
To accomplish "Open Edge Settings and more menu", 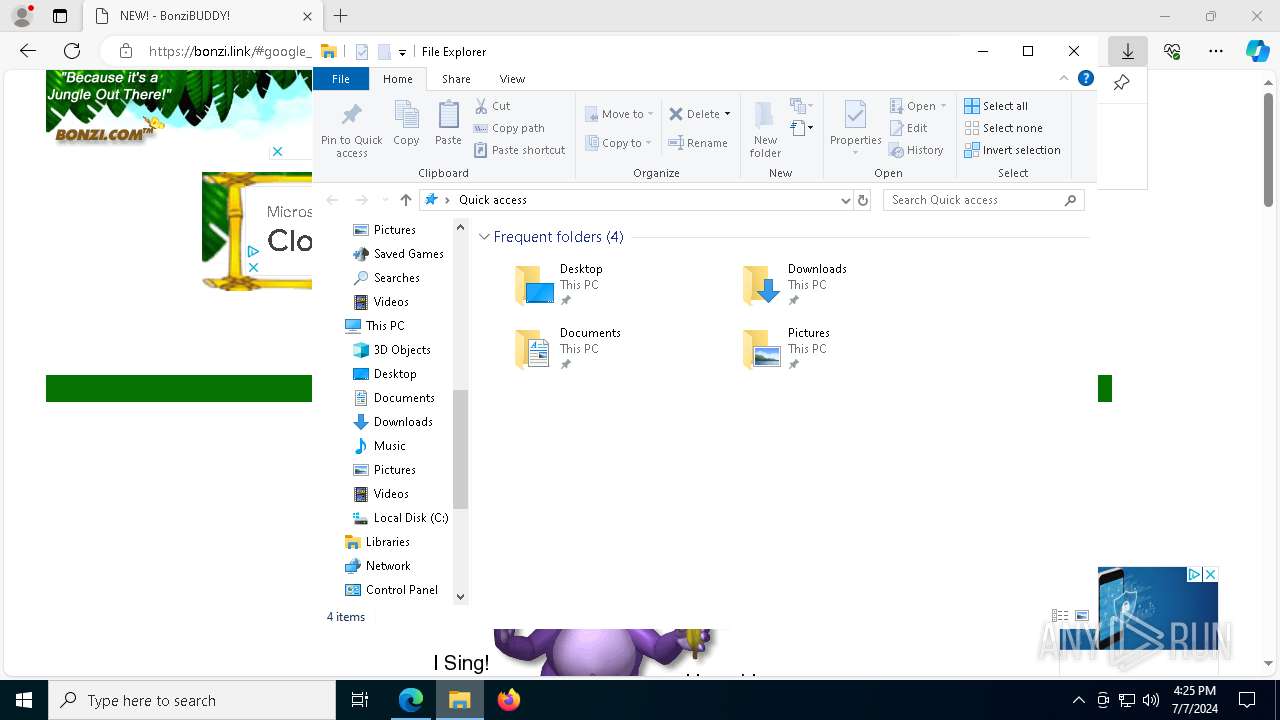I will coord(1216,51).
